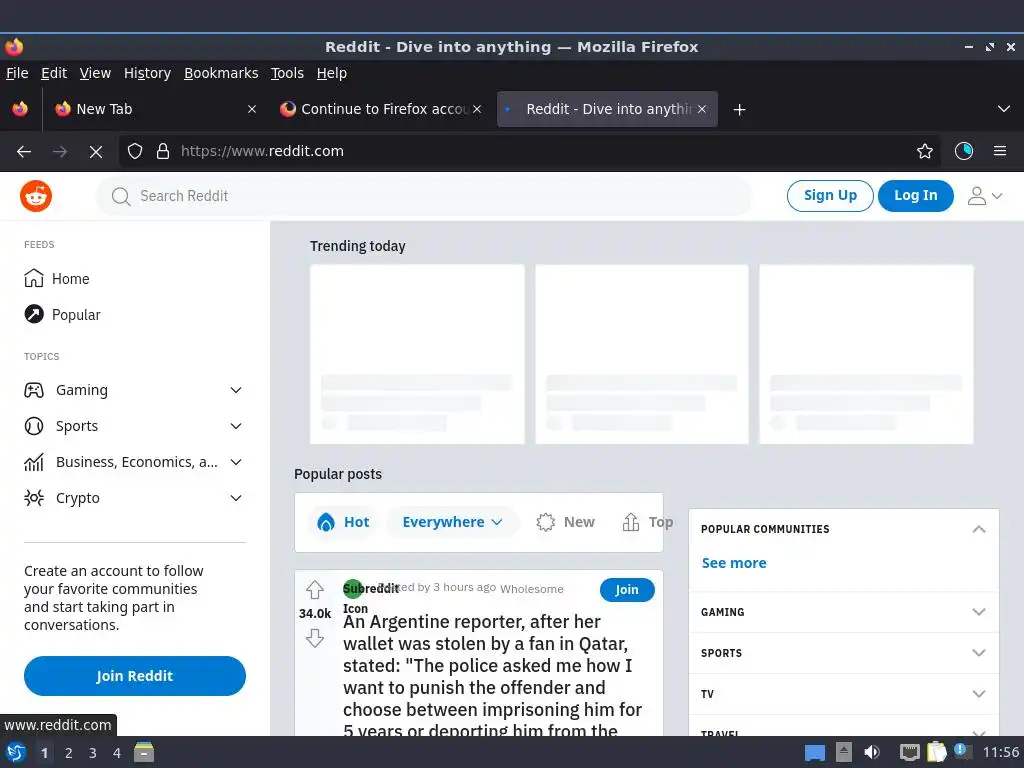The height and width of the screenshot is (768, 1024).
Task: Downvote the Argentine reporter post
Action: tap(315, 638)
